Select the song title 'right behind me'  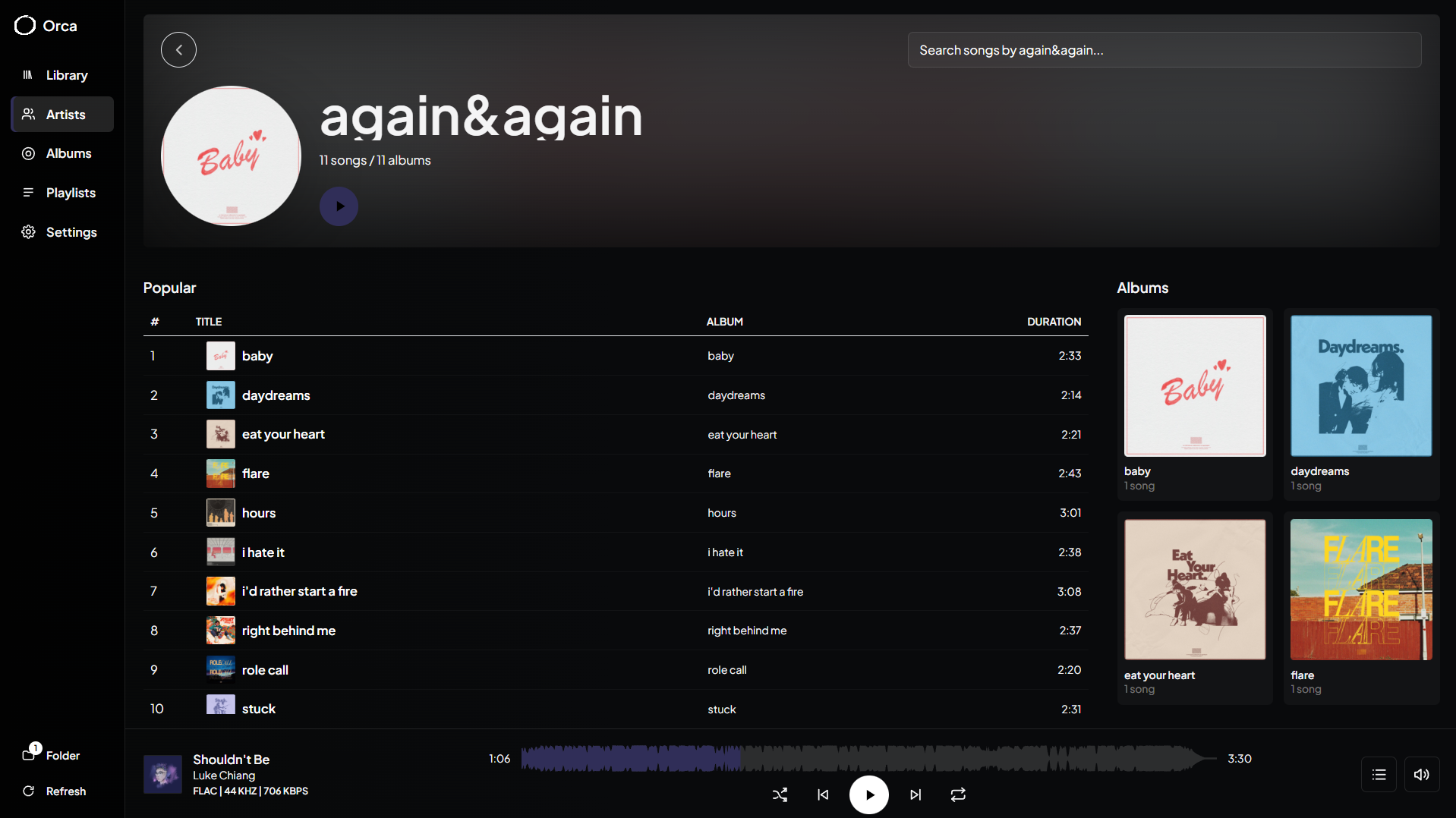coord(288,631)
